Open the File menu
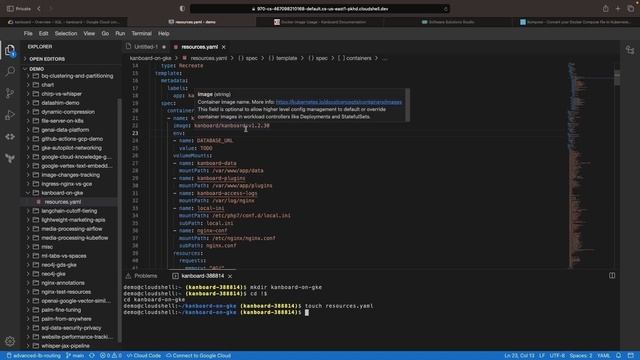The height and width of the screenshot is (360, 640). click(28, 33)
